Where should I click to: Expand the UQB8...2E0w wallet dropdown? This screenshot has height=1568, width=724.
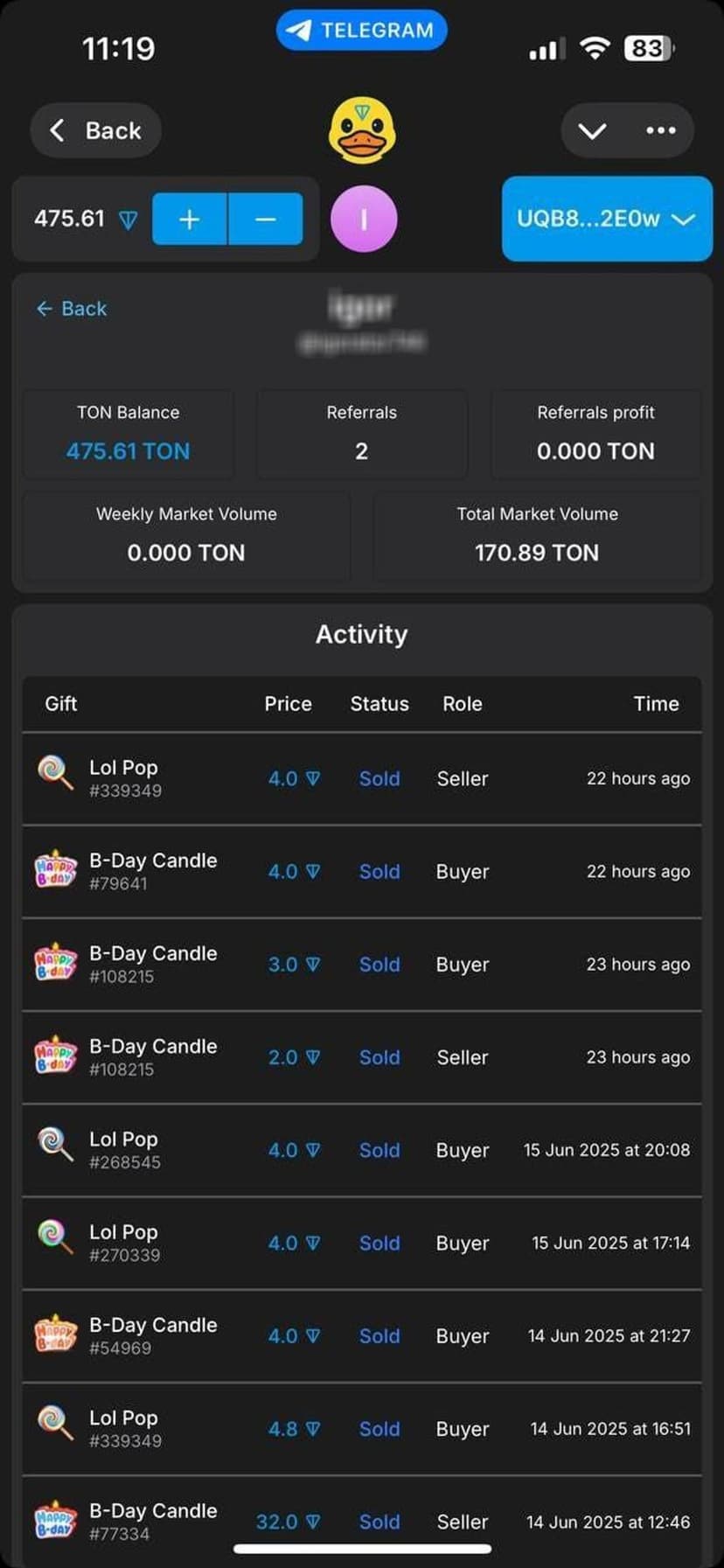607,219
